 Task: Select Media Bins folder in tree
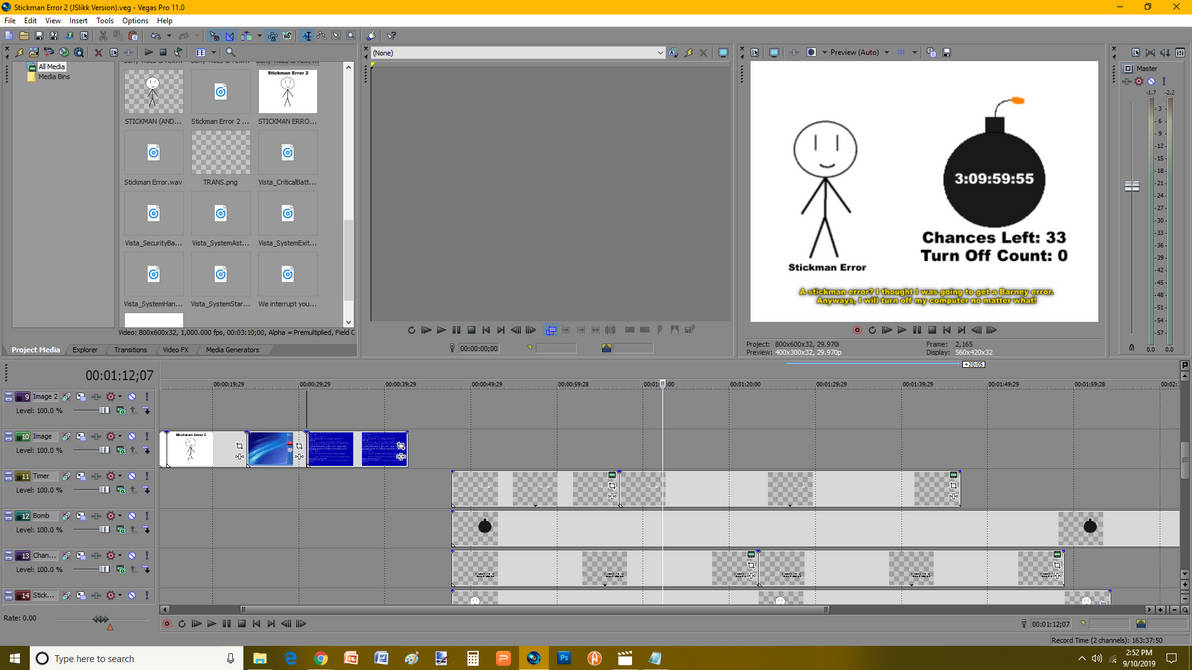point(54,77)
